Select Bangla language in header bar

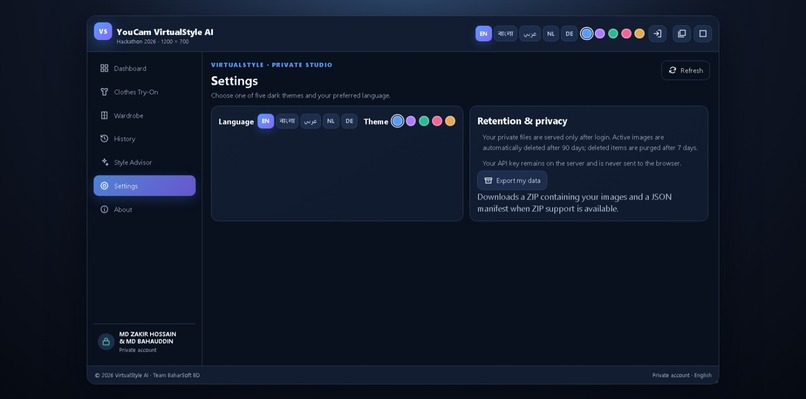pos(506,34)
